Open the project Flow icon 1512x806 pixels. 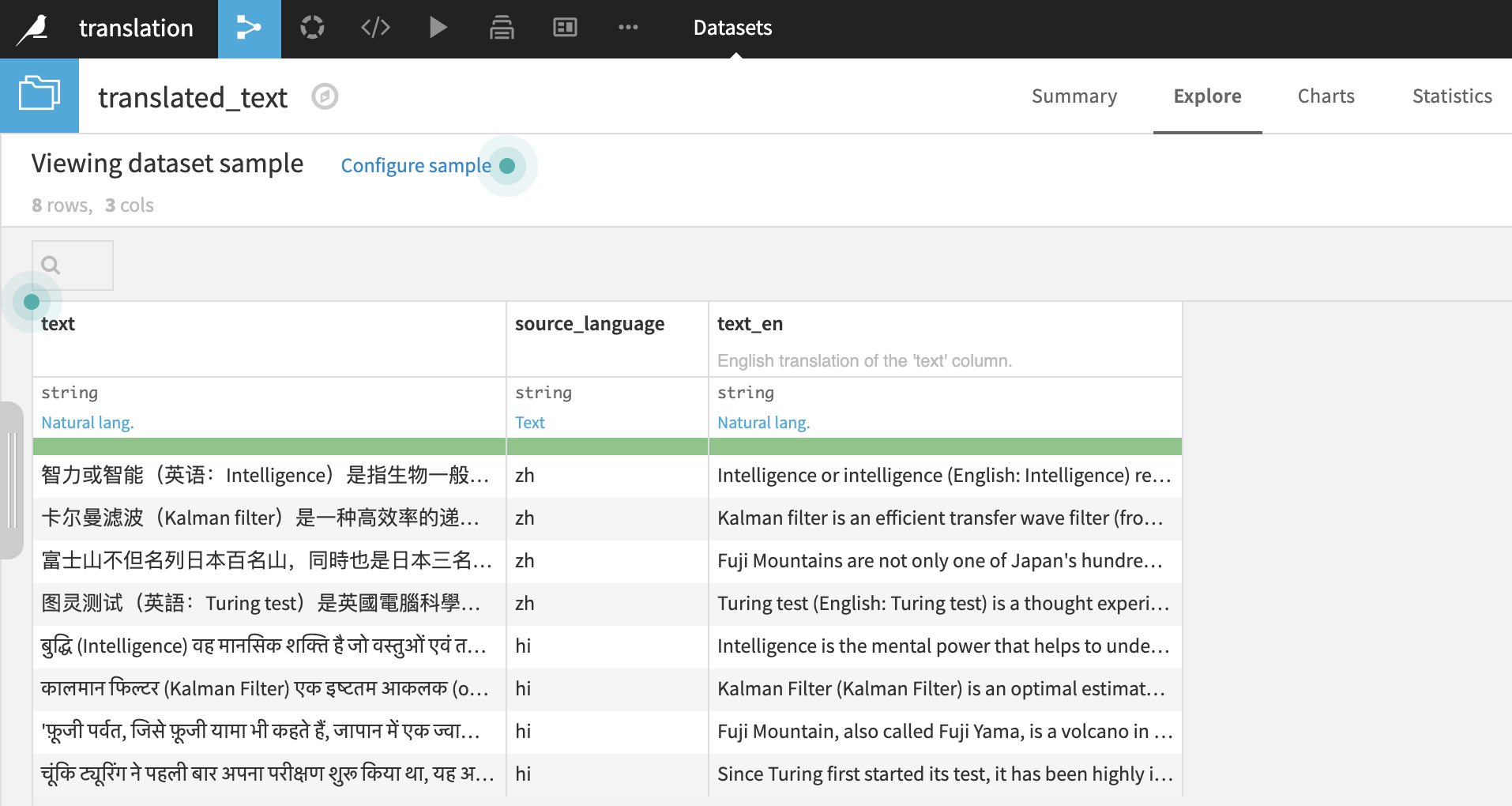coord(249,28)
